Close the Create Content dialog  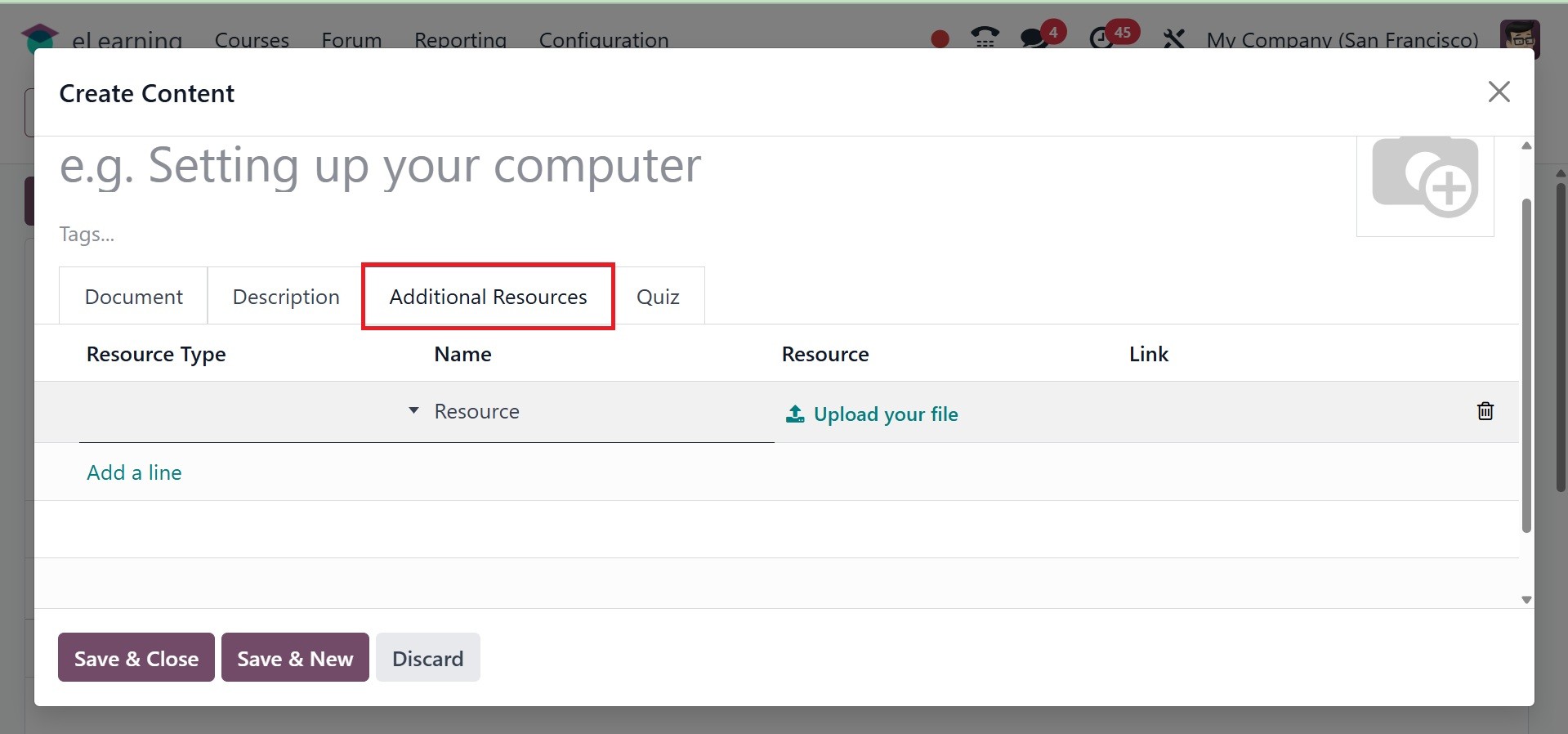[1499, 92]
